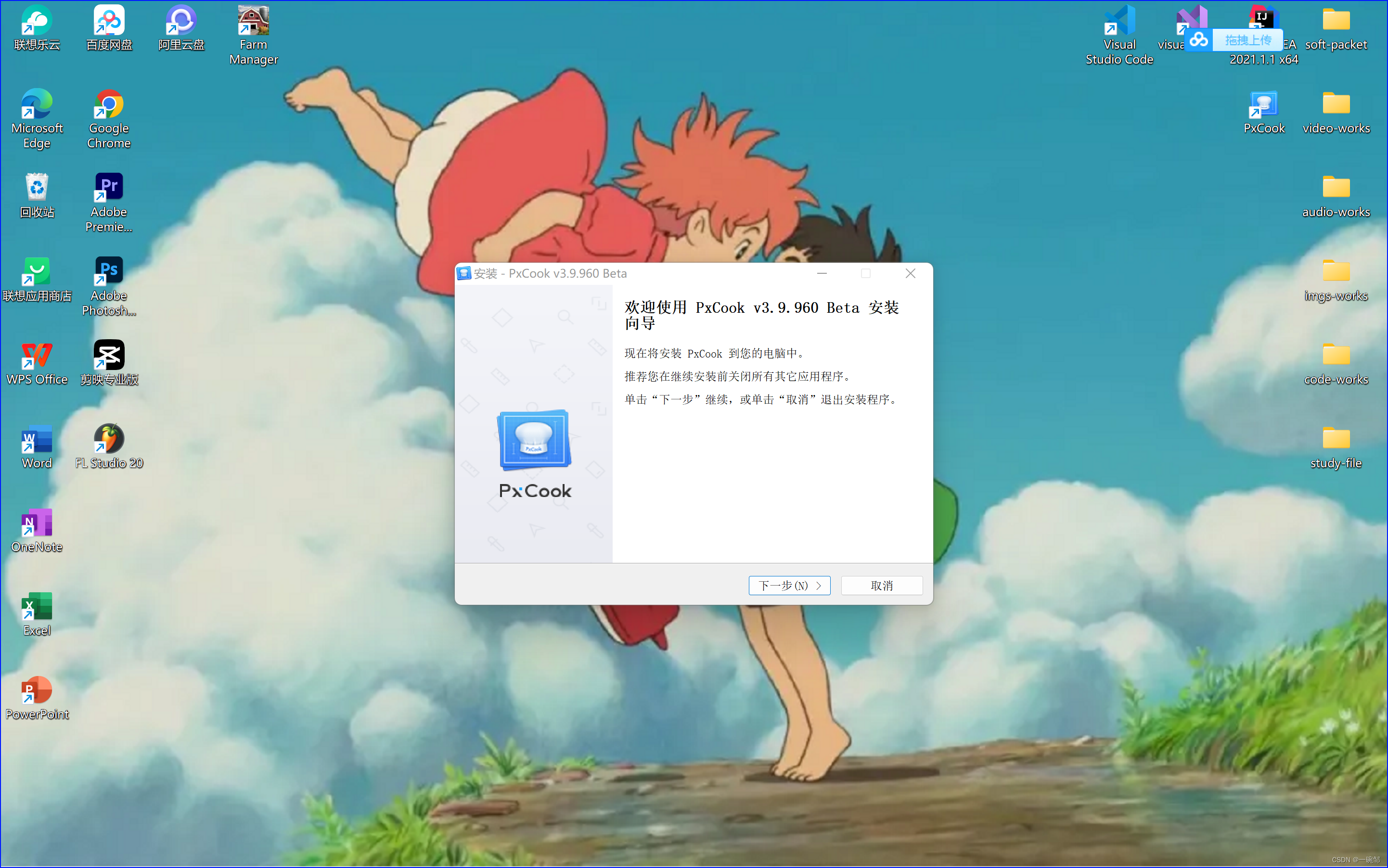Click 取消 to exit the installer
Screen dimensions: 1388x868
[882, 586]
